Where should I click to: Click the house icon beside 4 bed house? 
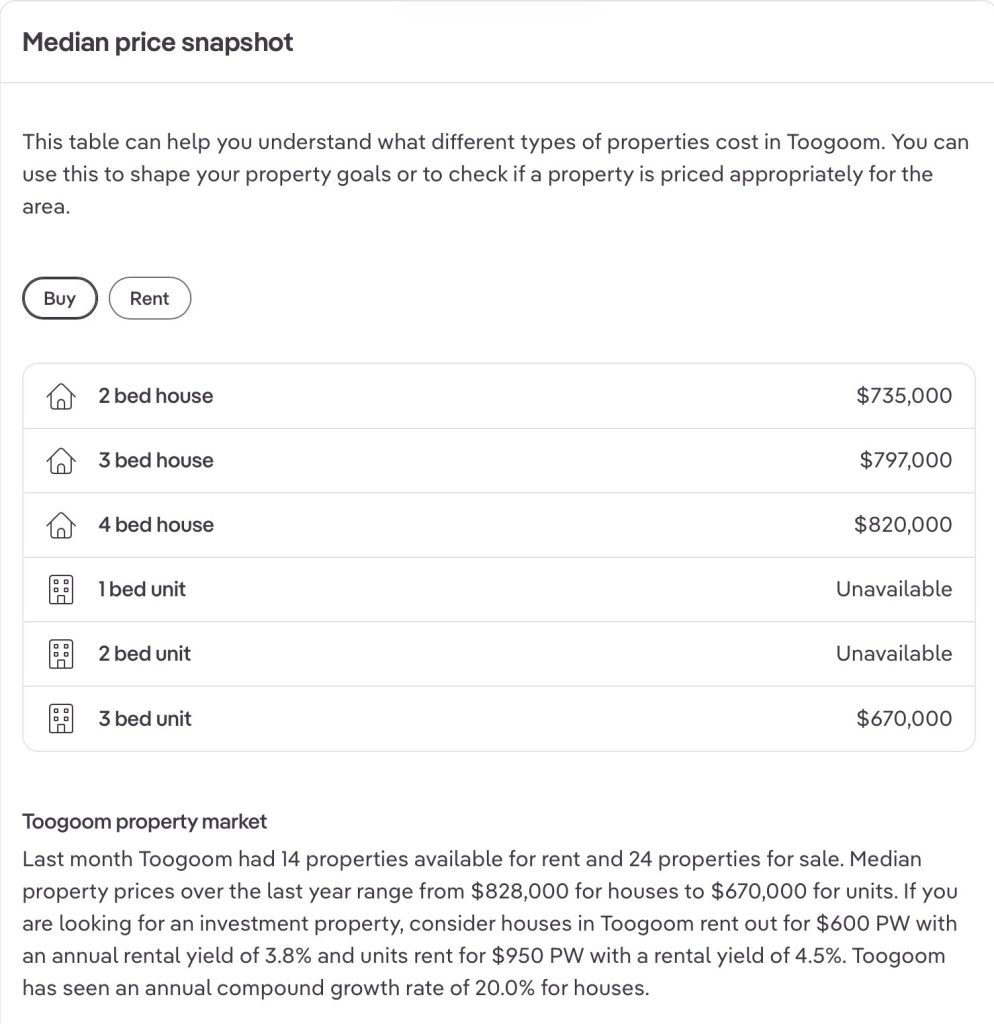pyautogui.click(x=61, y=525)
